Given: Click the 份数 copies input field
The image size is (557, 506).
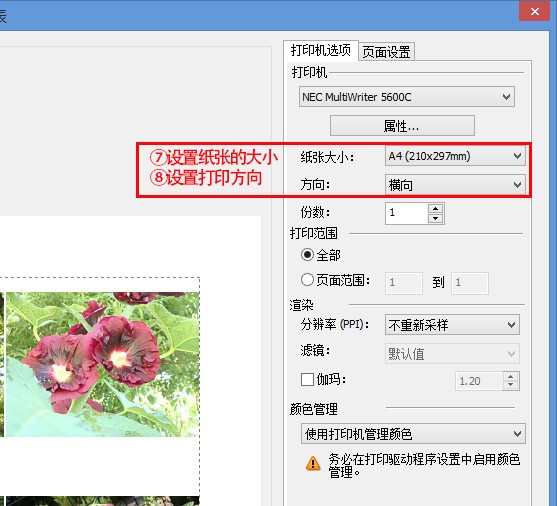Looking at the screenshot, I should 407,213.
